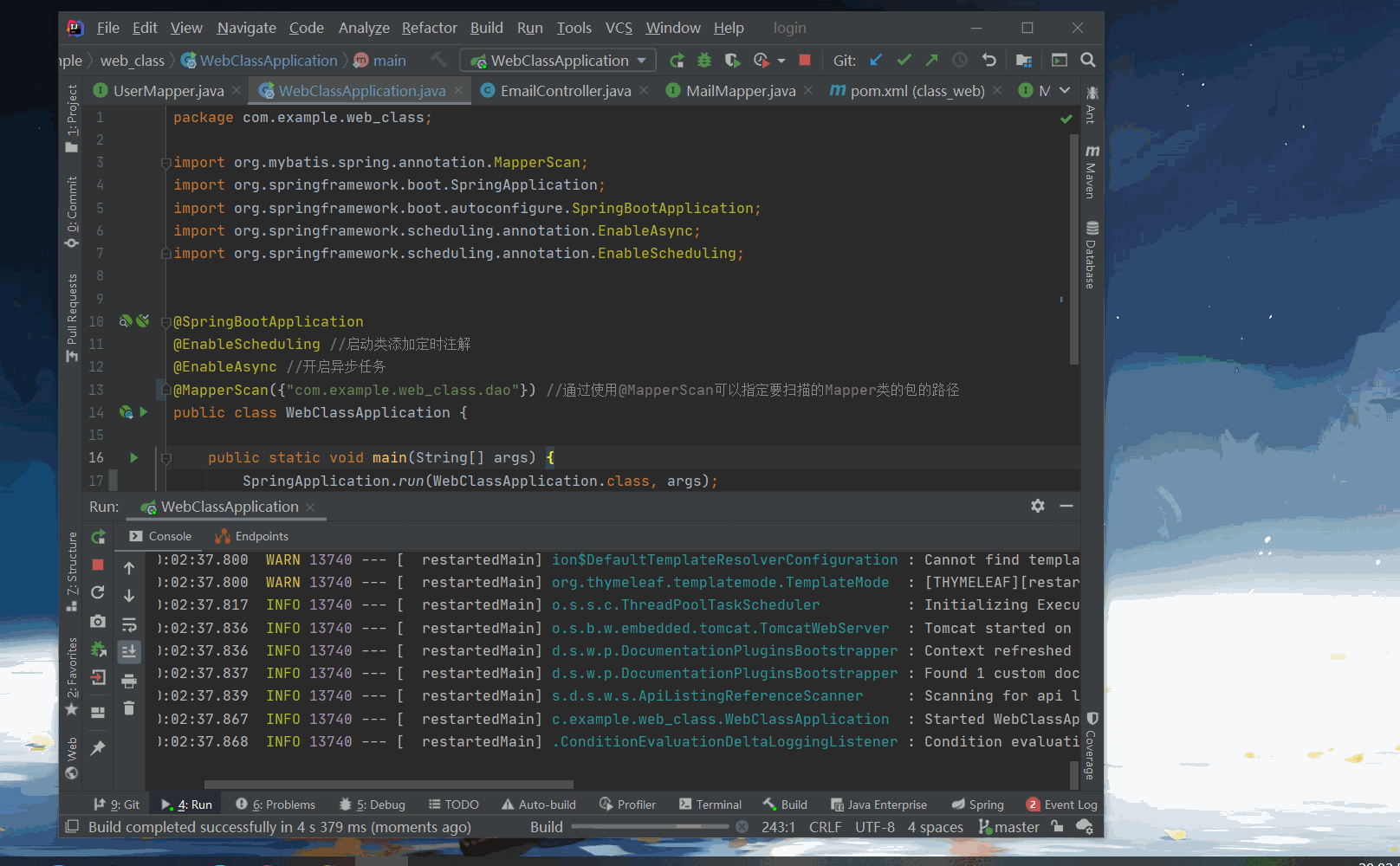The height and width of the screenshot is (866, 1400).
Task: Push commits with the green Git arrow
Action: [932, 60]
